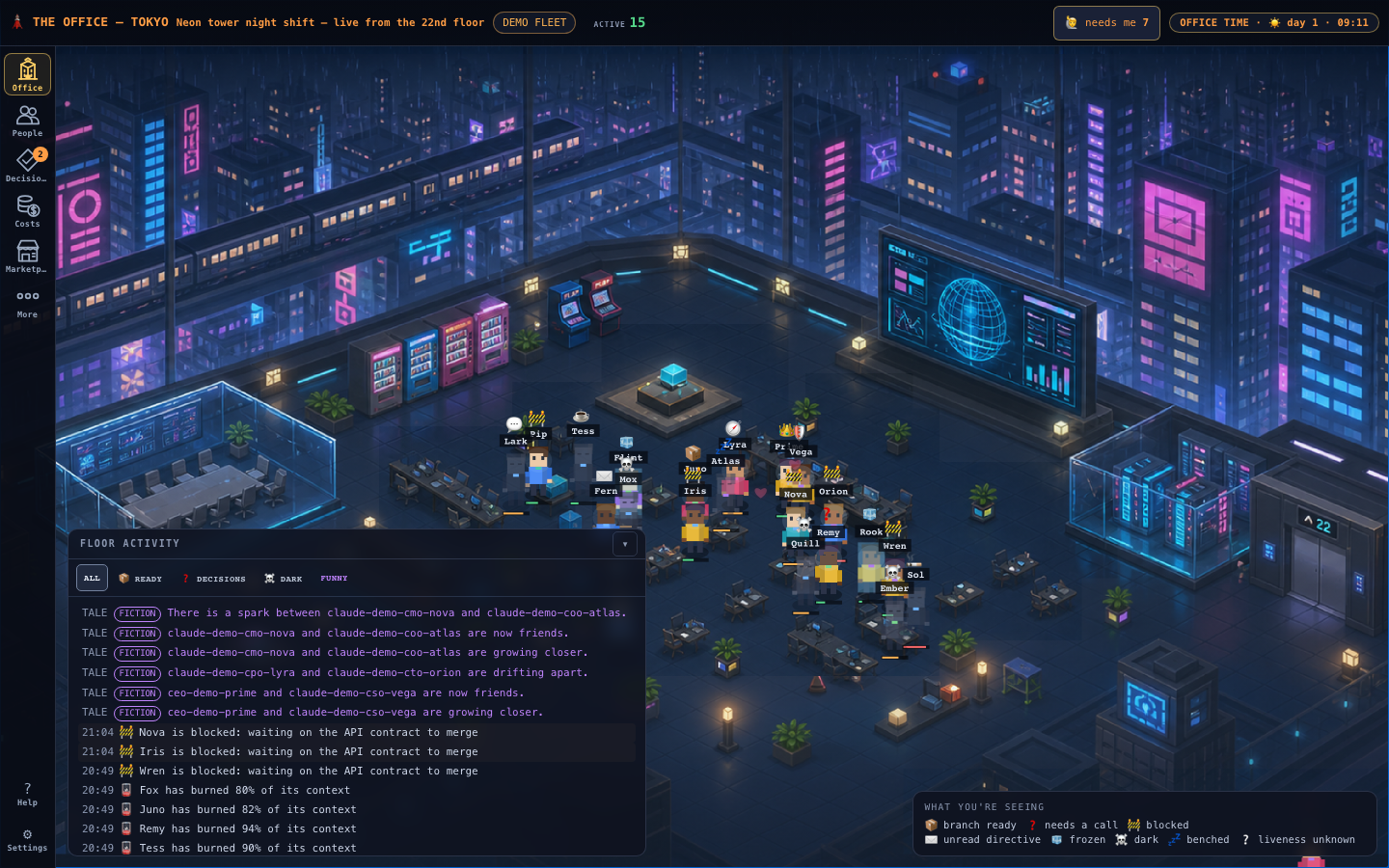This screenshot has width=1389, height=868.
Task: Select the Lark agent with speech bubble
Action: (x=515, y=442)
